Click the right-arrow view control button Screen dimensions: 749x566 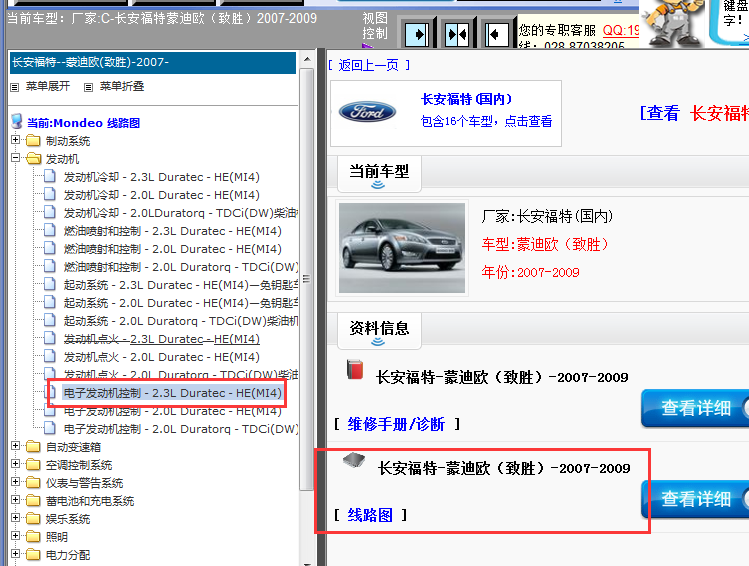[417, 34]
